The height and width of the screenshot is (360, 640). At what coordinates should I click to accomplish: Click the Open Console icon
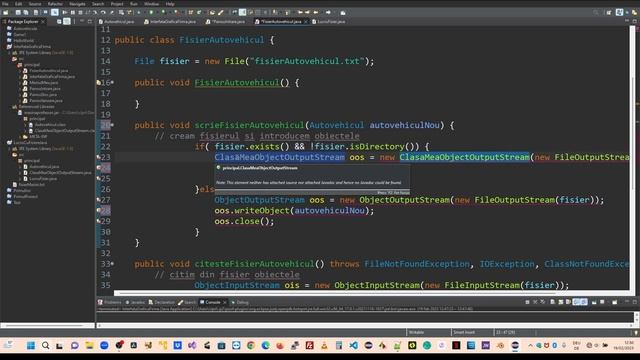pyautogui.click(x=614, y=302)
